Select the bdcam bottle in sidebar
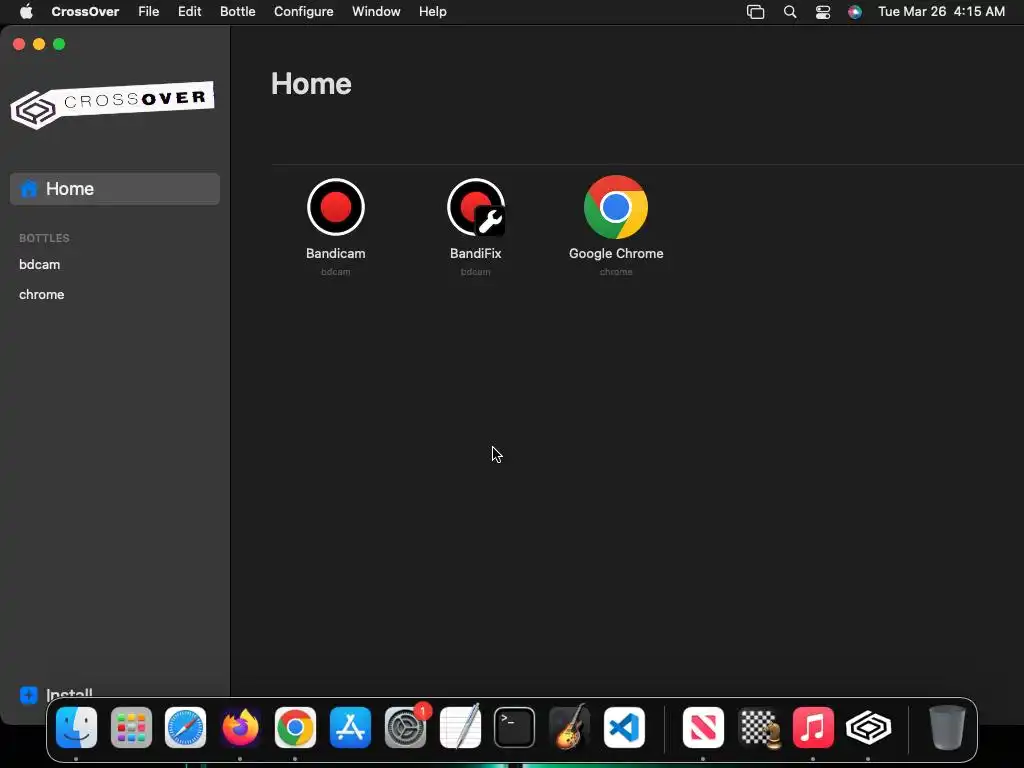The image size is (1024, 768). 40,264
